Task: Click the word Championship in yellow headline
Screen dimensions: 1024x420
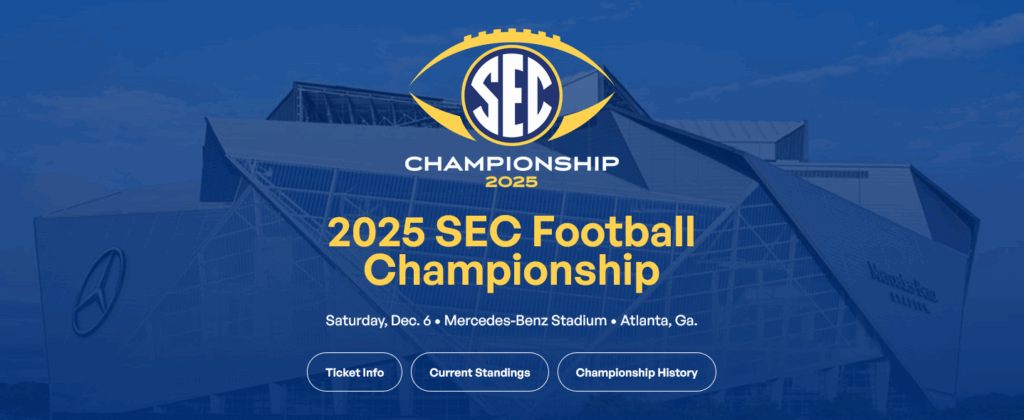Action: pyautogui.click(x=511, y=270)
